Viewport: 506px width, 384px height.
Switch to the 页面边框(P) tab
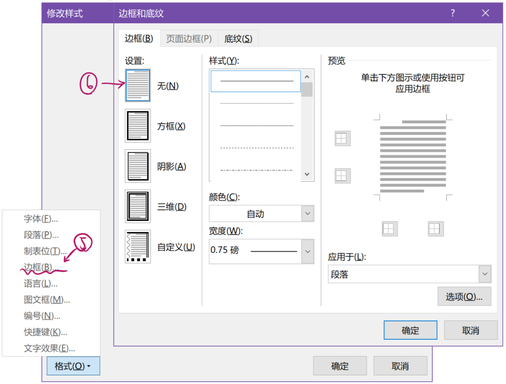click(189, 39)
